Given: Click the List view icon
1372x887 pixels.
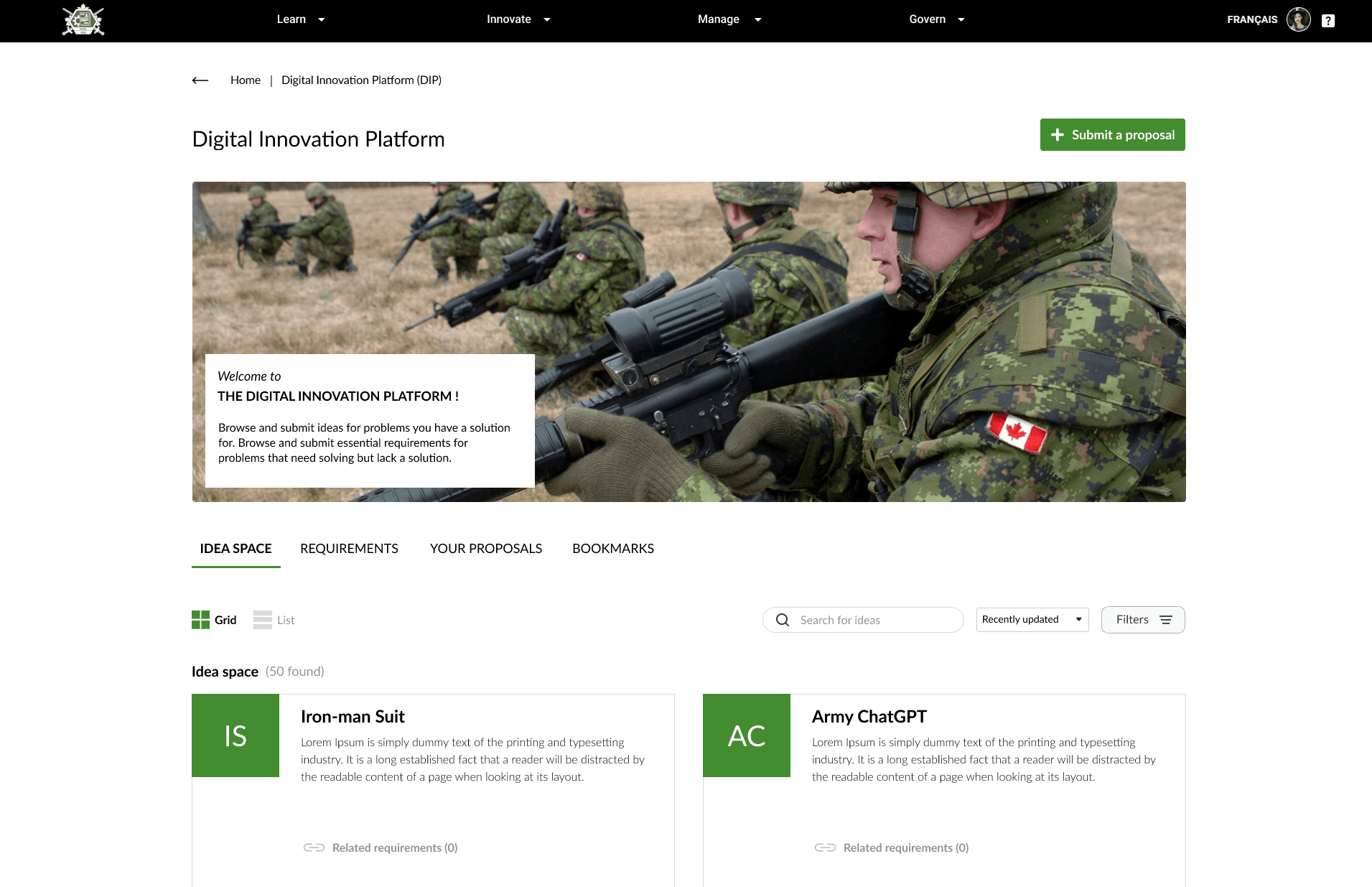Looking at the screenshot, I should [263, 620].
